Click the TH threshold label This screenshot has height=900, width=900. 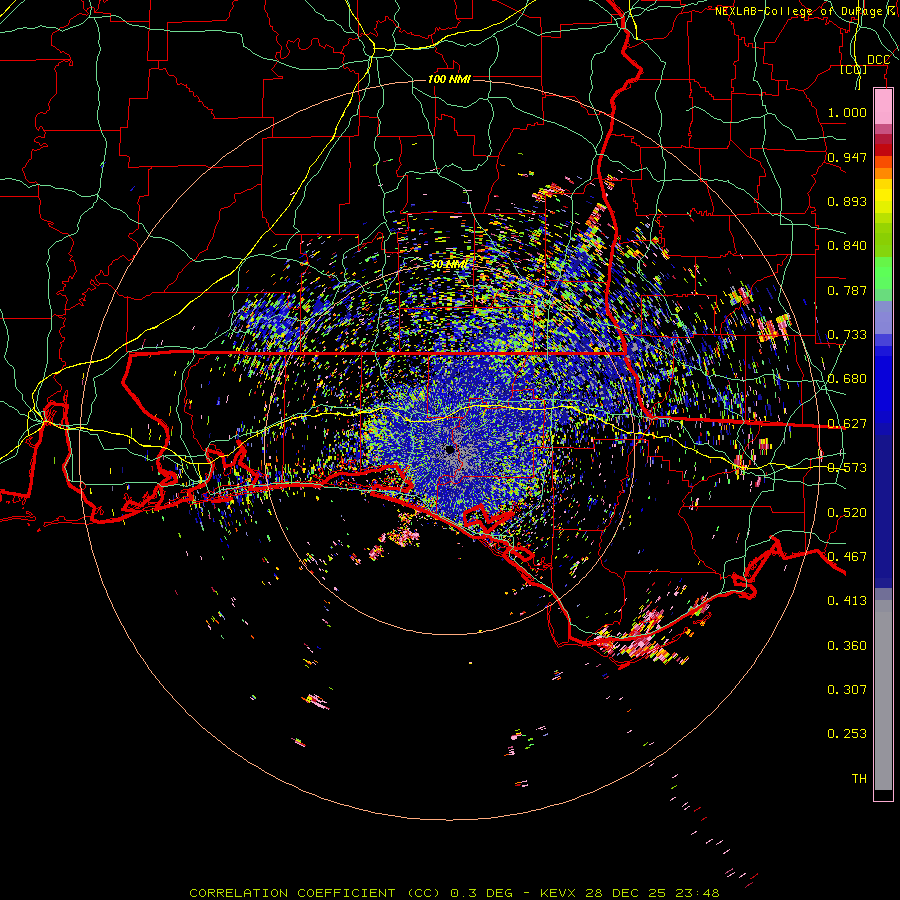[859, 779]
